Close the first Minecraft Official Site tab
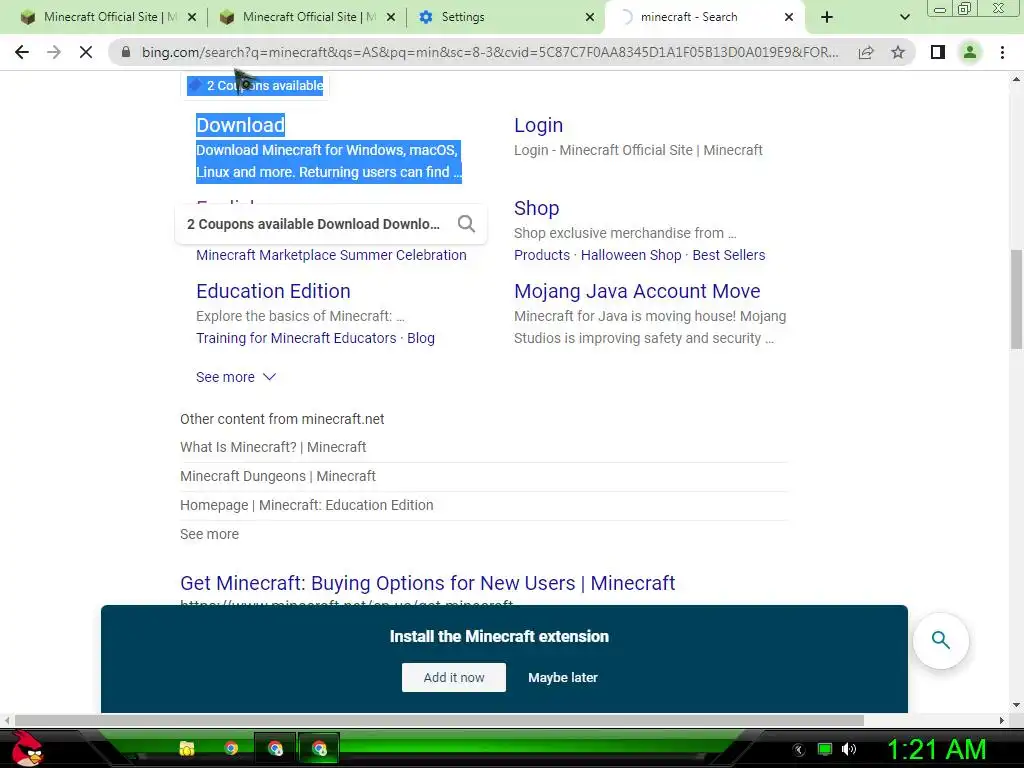Screen dimensions: 1024x768 coord(192,18)
